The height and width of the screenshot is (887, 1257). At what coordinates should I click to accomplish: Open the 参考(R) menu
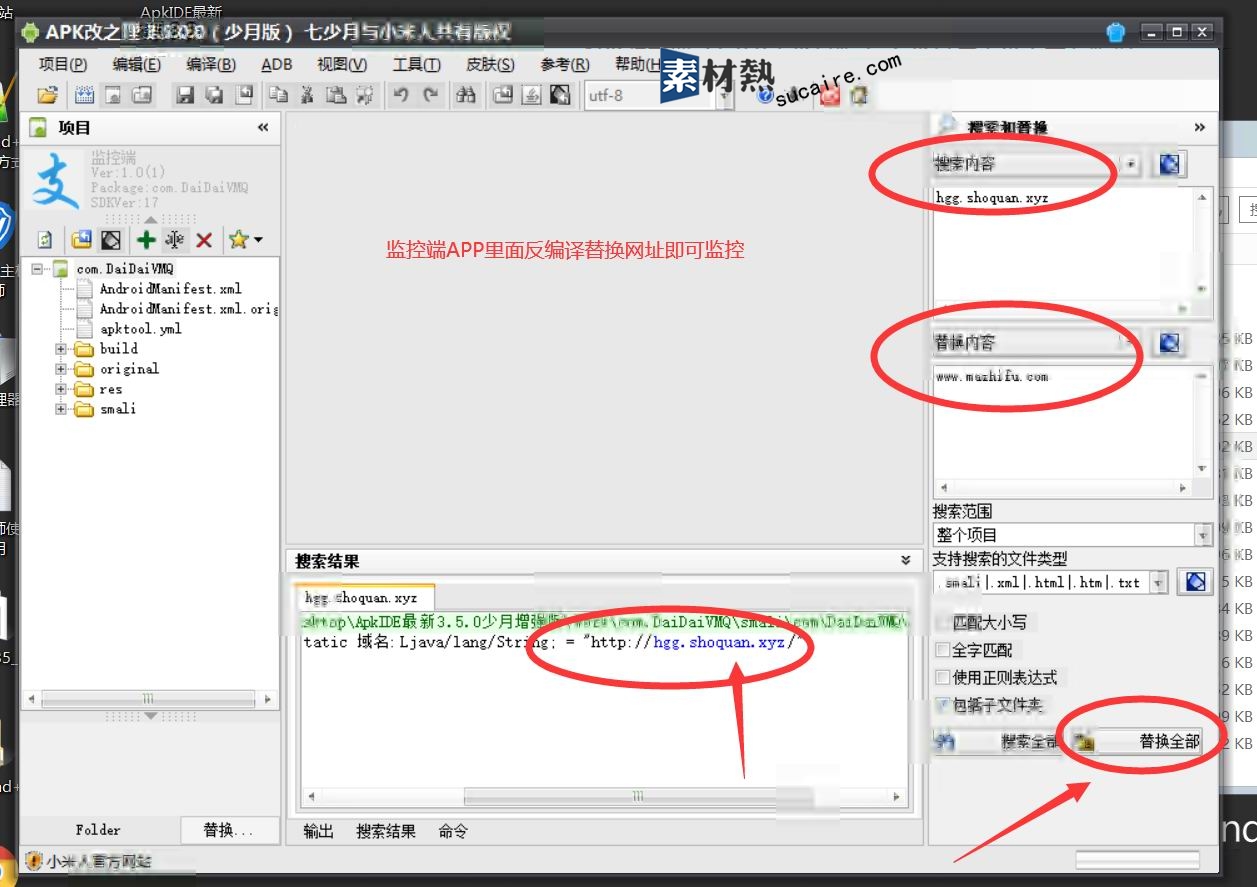[565, 64]
